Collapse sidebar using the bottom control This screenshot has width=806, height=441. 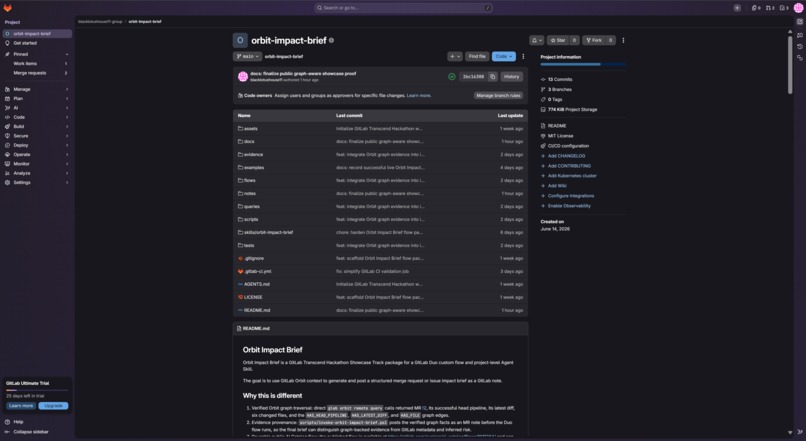coord(27,432)
